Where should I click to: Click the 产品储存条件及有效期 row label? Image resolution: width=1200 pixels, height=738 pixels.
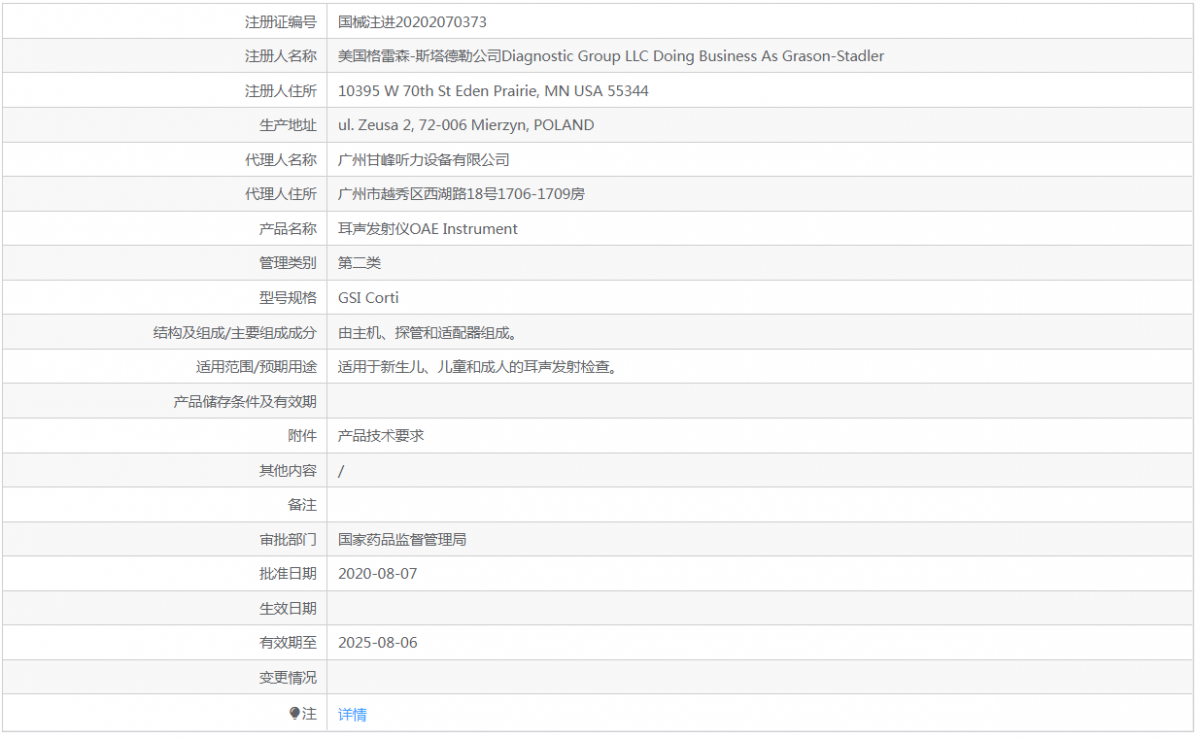(x=245, y=402)
